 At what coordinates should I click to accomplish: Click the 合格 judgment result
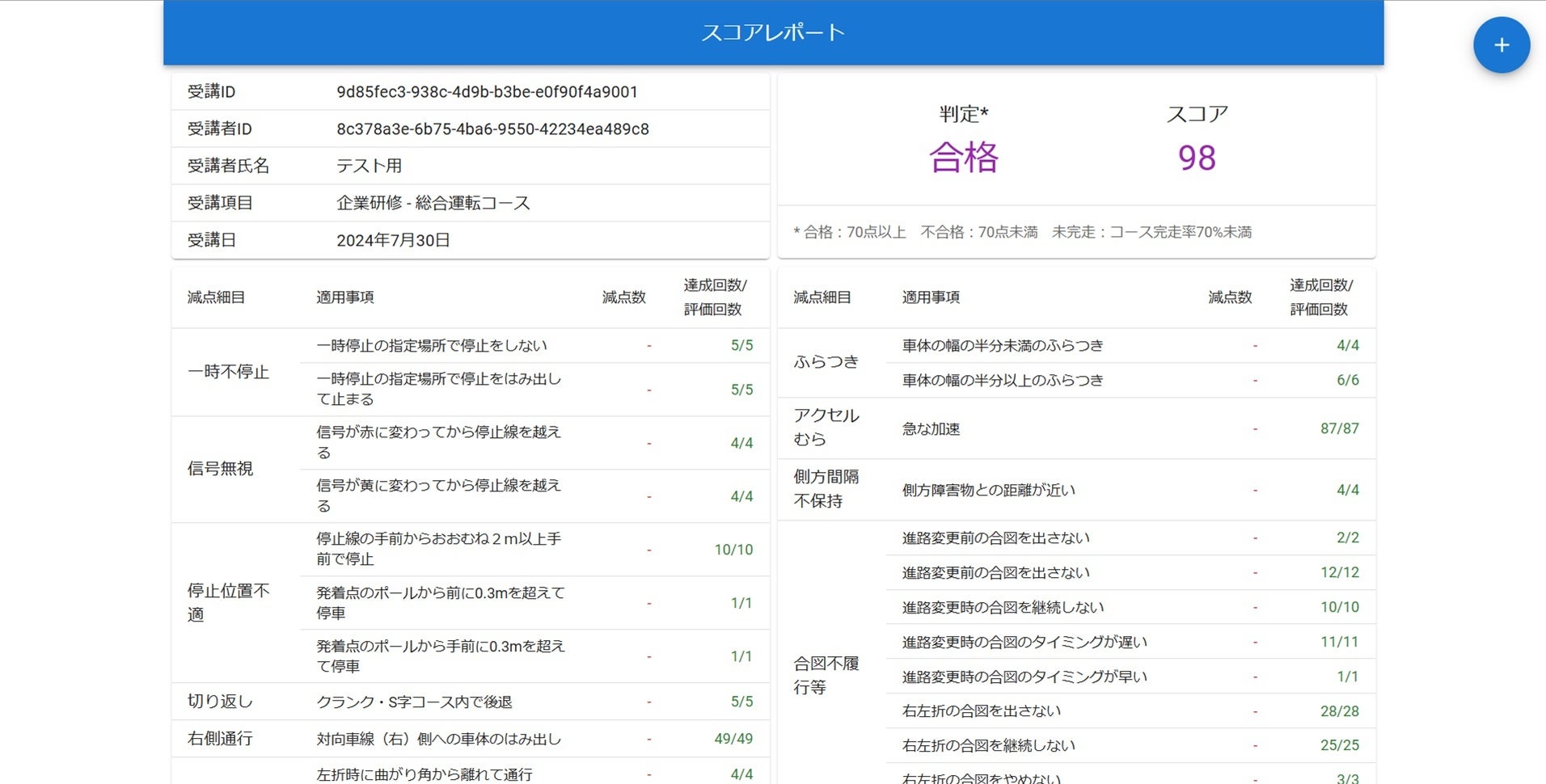pyautogui.click(x=964, y=158)
